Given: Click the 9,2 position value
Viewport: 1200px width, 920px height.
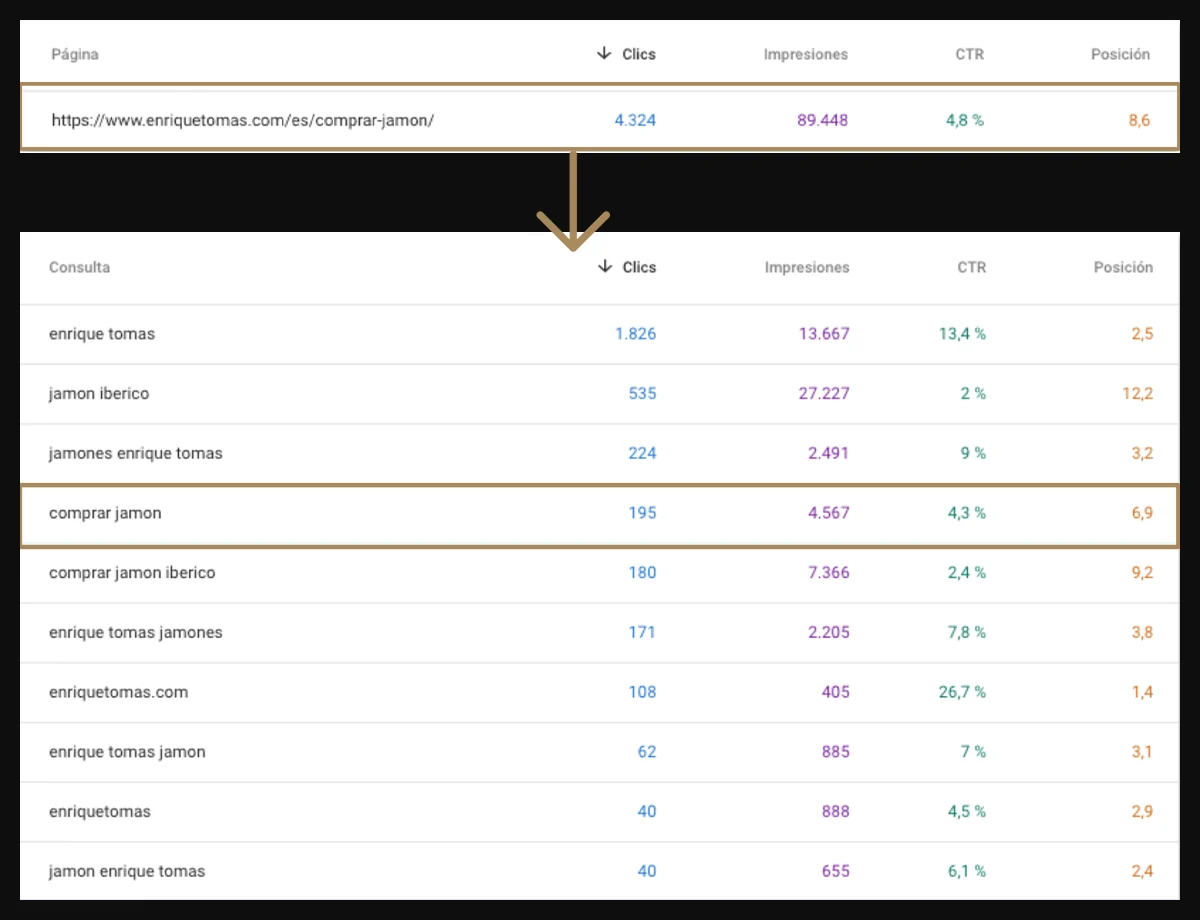Looking at the screenshot, I should [1142, 573].
